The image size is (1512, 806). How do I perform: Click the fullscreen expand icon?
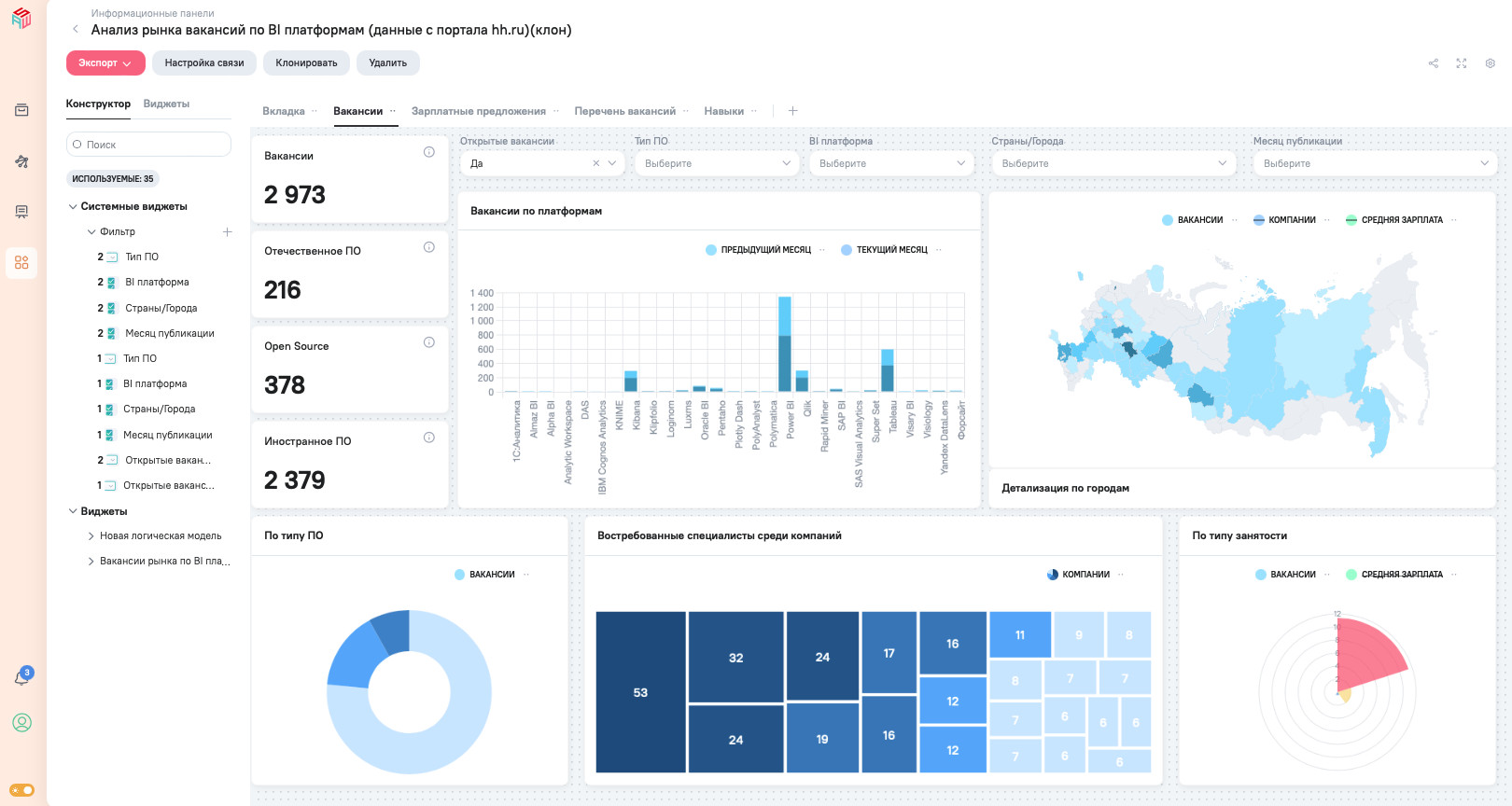[1462, 63]
